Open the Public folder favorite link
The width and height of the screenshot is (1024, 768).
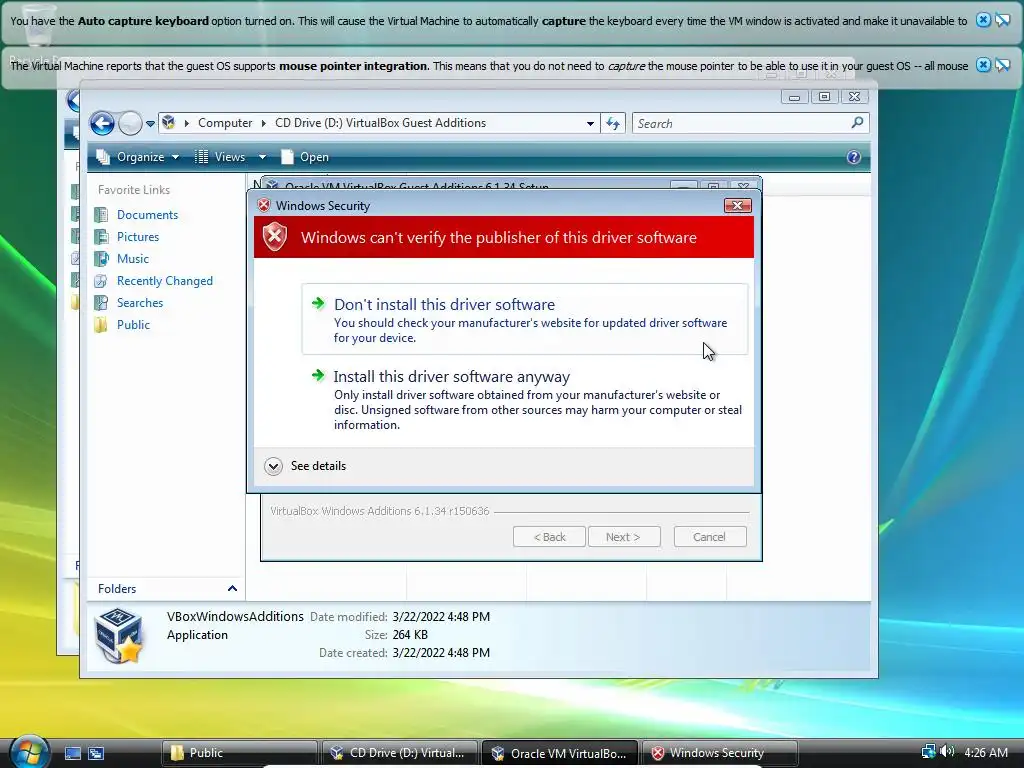click(x=133, y=325)
